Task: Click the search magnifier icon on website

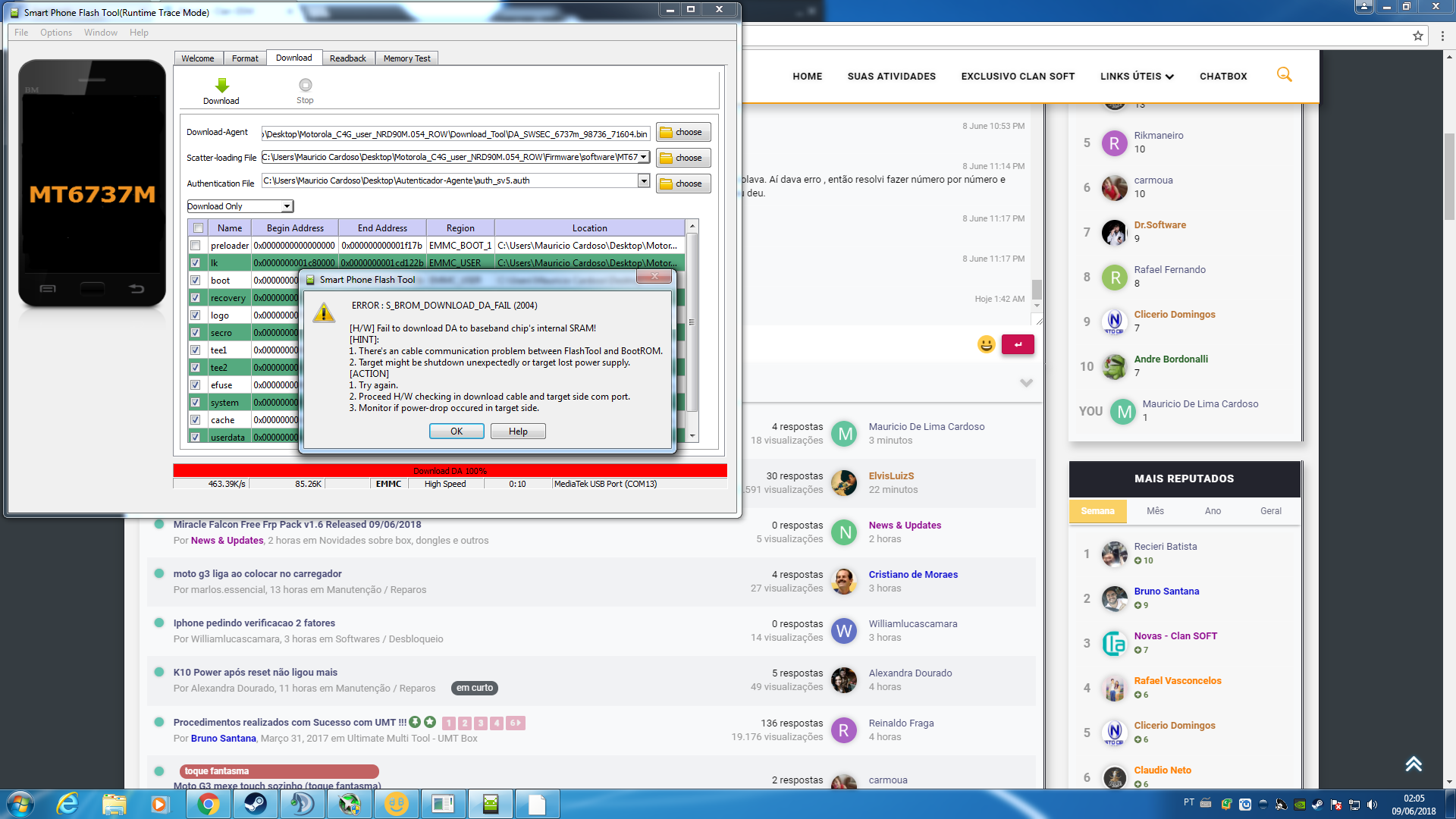Action: pyautogui.click(x=1285, y=74)
